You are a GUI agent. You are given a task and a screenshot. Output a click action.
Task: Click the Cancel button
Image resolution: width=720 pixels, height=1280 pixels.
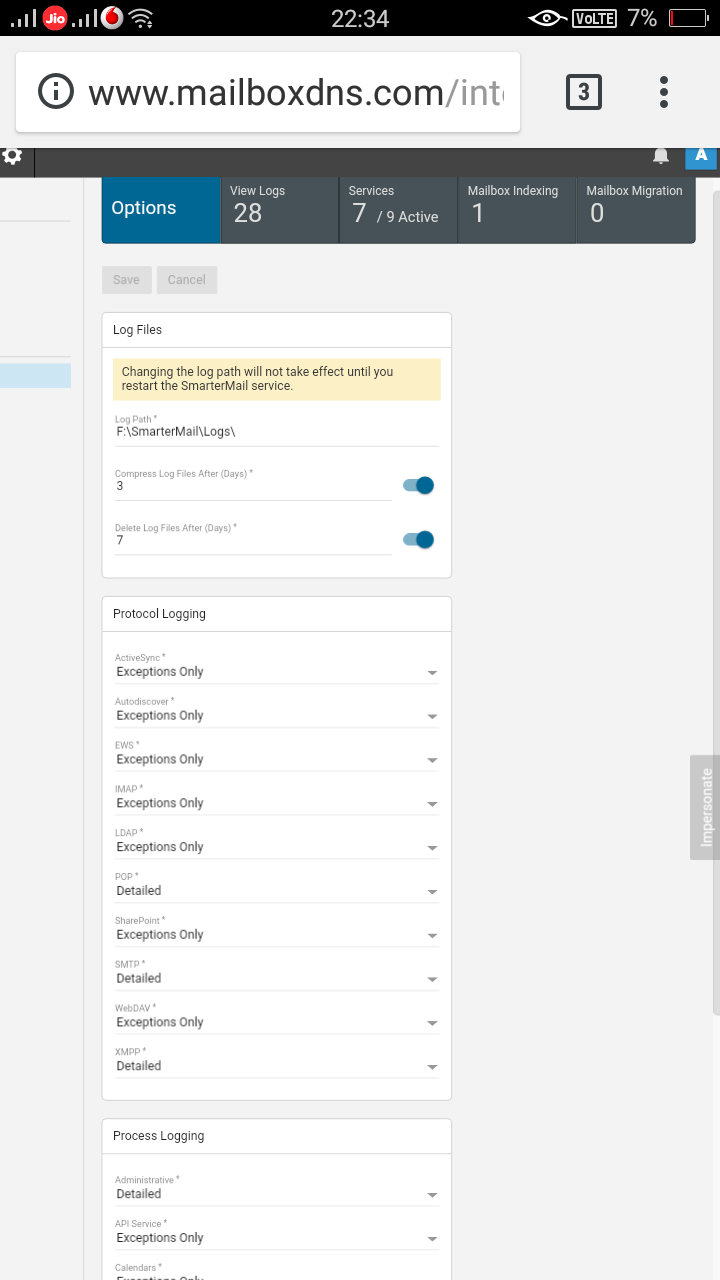[x=187, y=280]
